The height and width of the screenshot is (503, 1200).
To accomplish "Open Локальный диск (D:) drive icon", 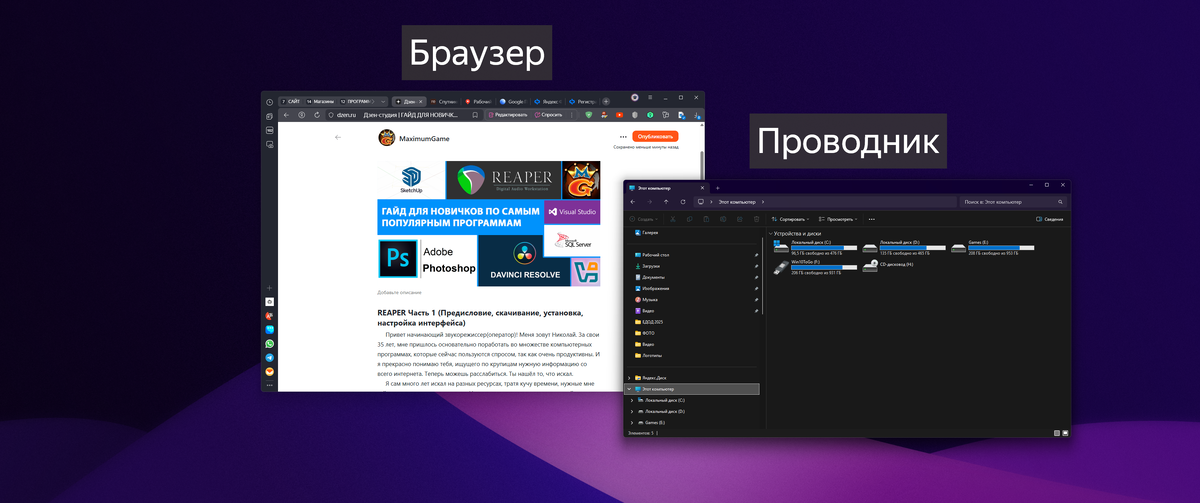I will click(x=871, y=247).
